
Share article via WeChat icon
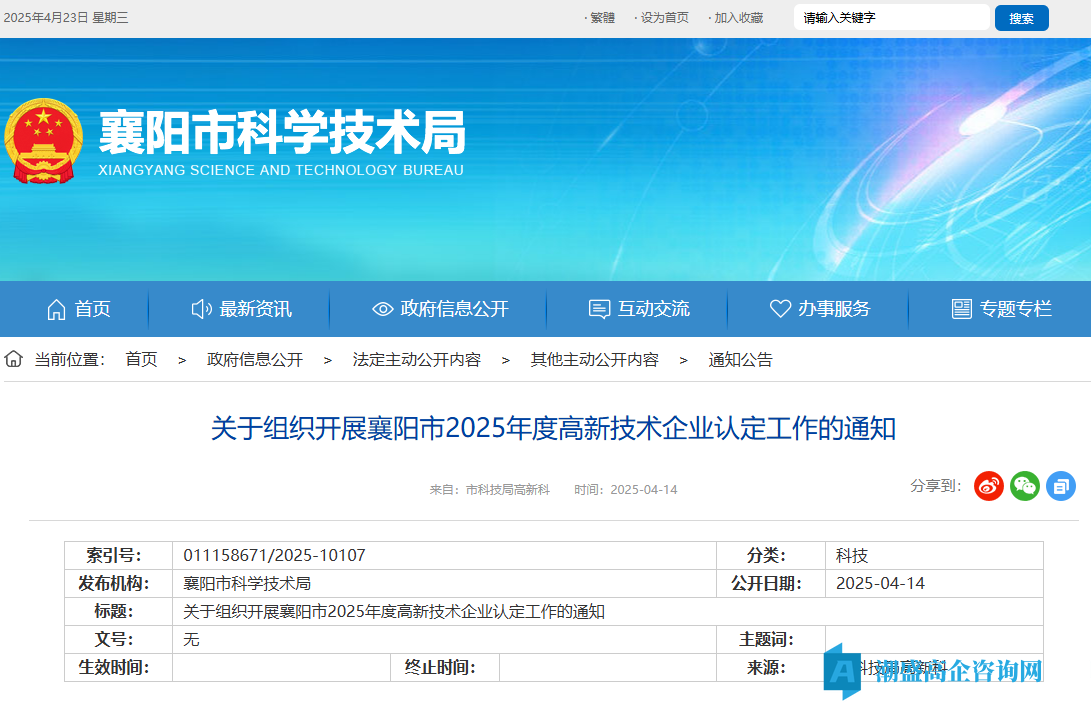[1025, 486]
